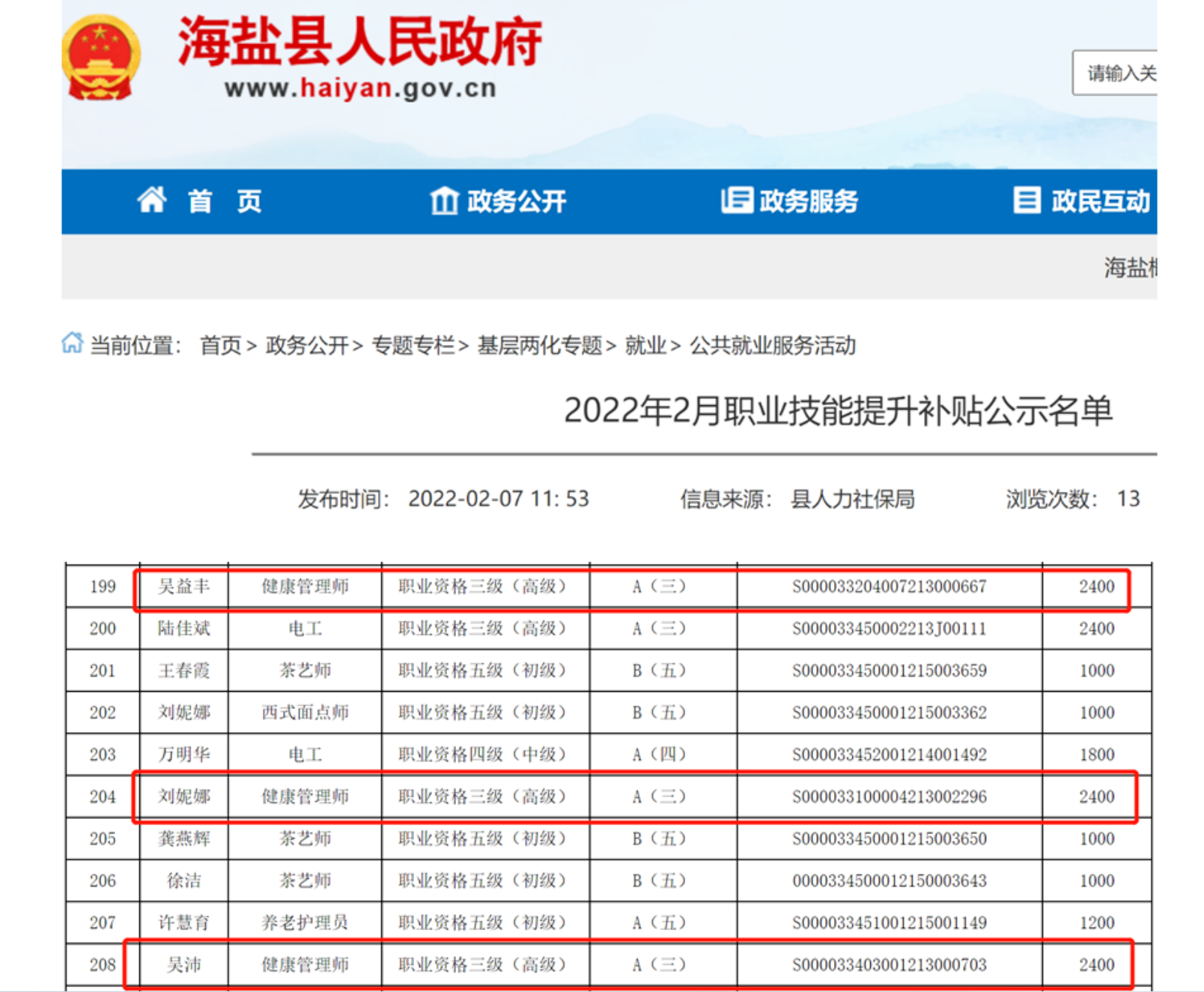Viewport: 1204px width, 992px height.
Task: Go to 政民互动 navigation section
Action: (1099, 201)
